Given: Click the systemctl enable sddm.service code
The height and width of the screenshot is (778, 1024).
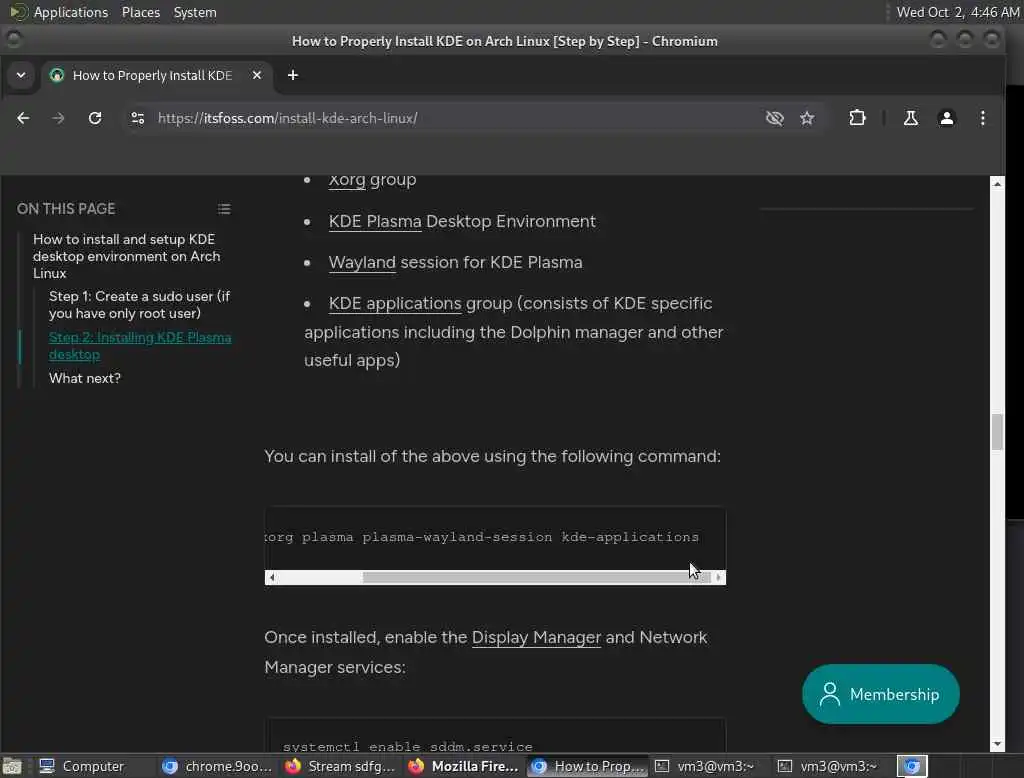Looking at the screenshot, I should [408, 747].
